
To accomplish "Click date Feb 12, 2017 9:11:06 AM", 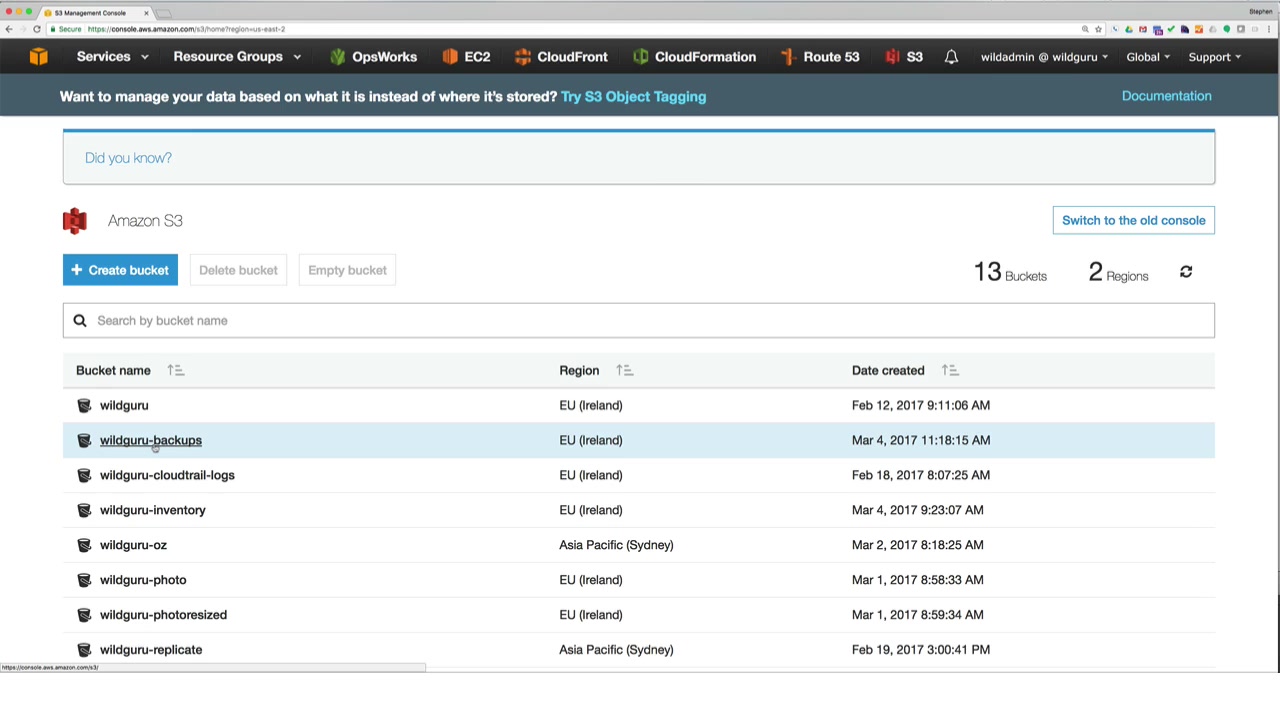I will click(x=921, y=406).
